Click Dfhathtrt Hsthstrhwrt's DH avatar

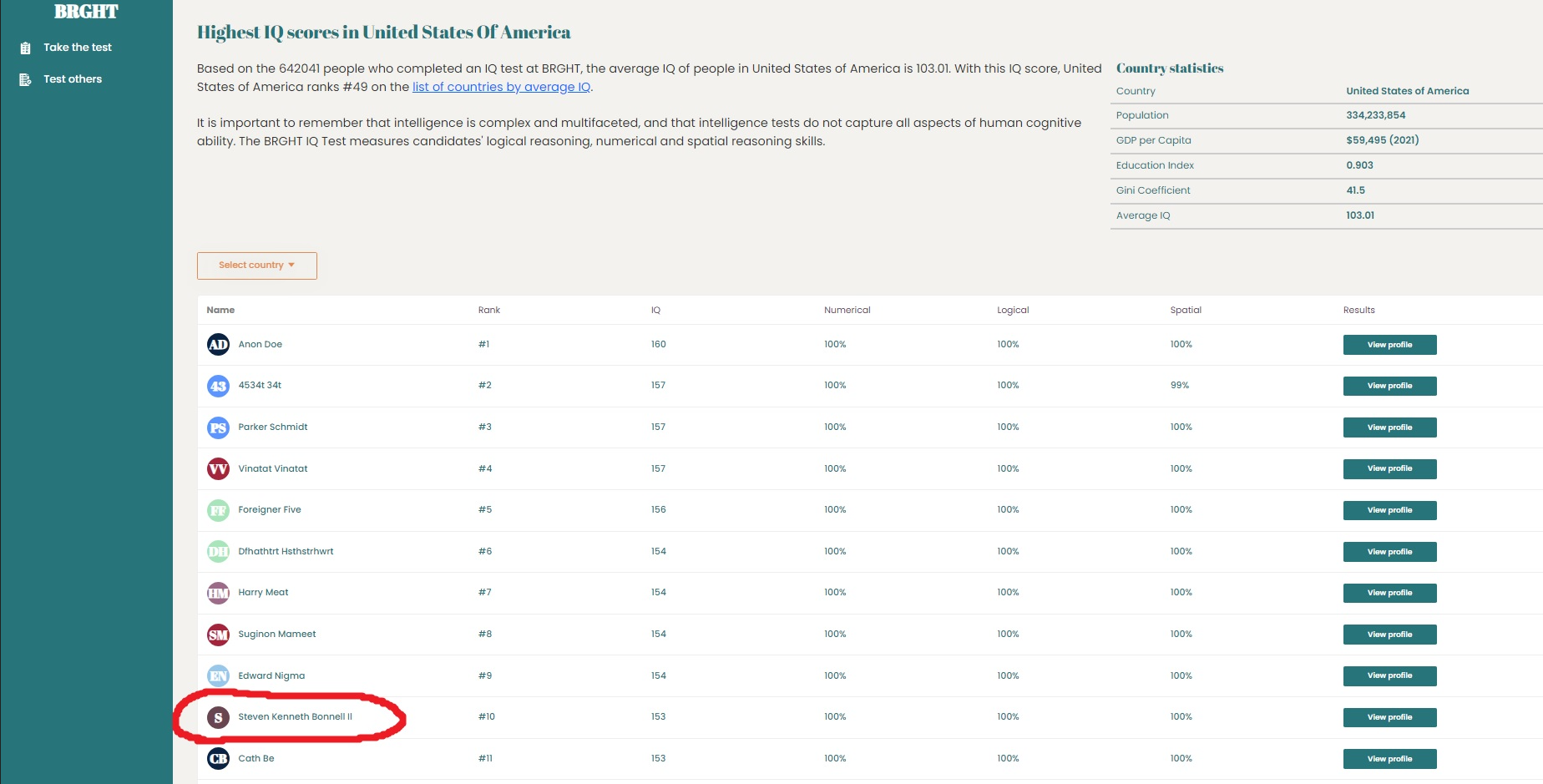(x=218, y=551)
